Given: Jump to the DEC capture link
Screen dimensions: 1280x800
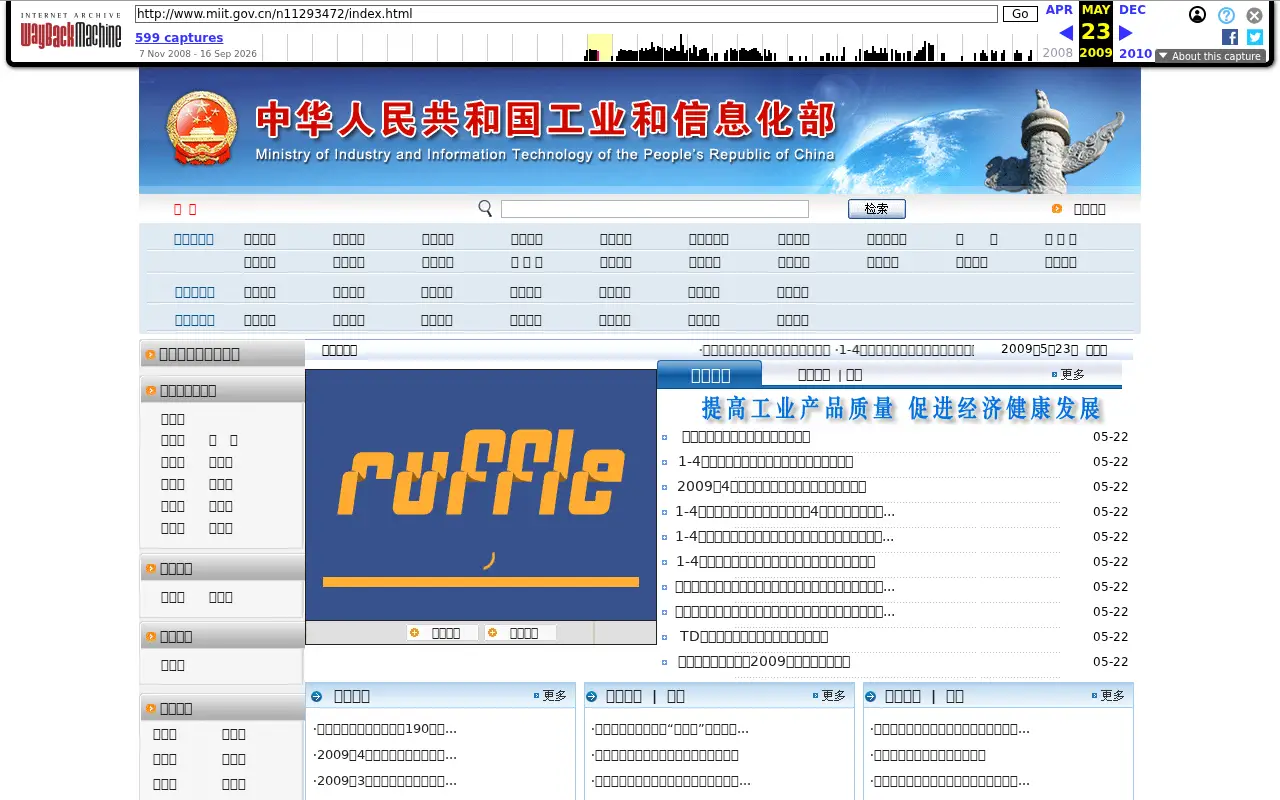Looking at the screenshot, I should point(1132,10).
